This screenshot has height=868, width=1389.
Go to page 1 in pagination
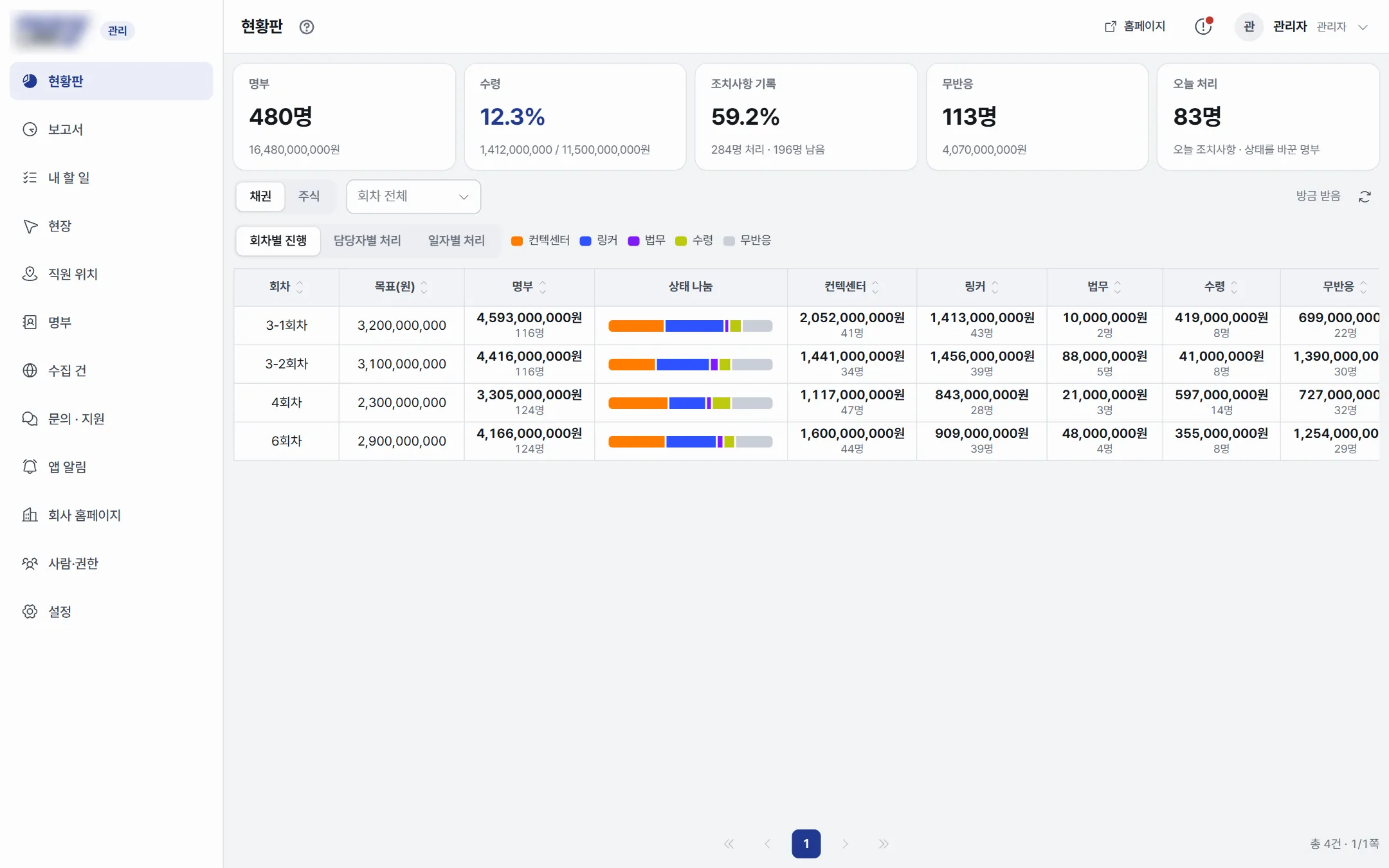click(806, 844)
